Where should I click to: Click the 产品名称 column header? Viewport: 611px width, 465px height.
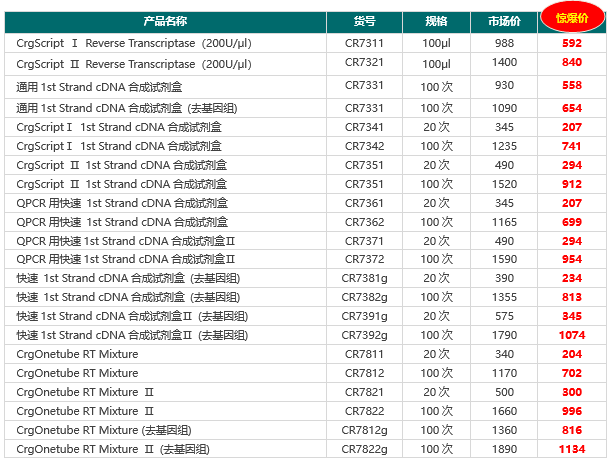point(165,21)
